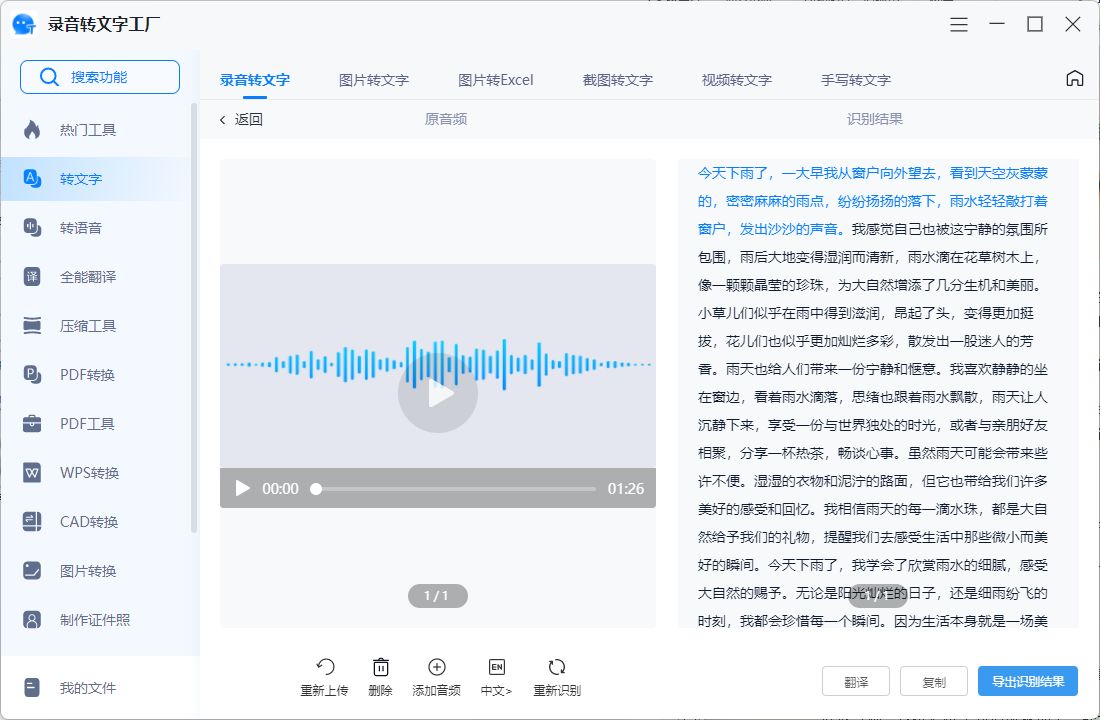
Task: Click the large play button on waveform
Action: tap(438, 393)
